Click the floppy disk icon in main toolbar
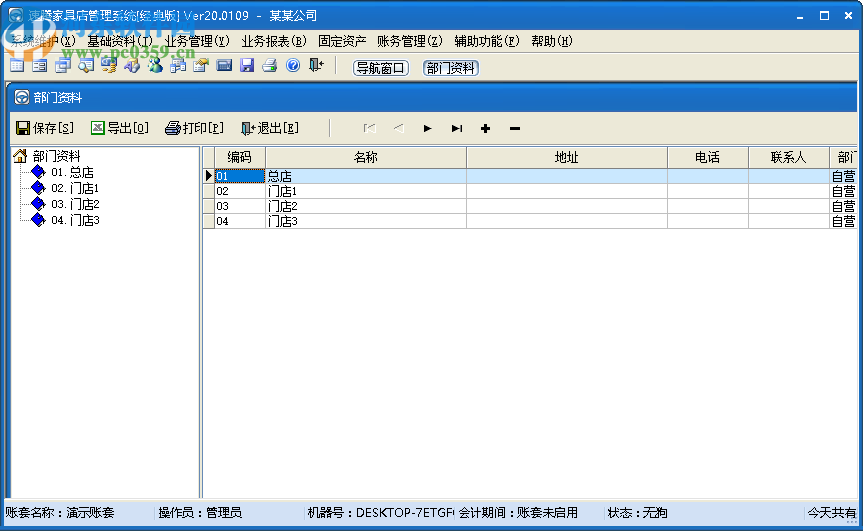The image size is (863, 531). (x=247, y=66)
